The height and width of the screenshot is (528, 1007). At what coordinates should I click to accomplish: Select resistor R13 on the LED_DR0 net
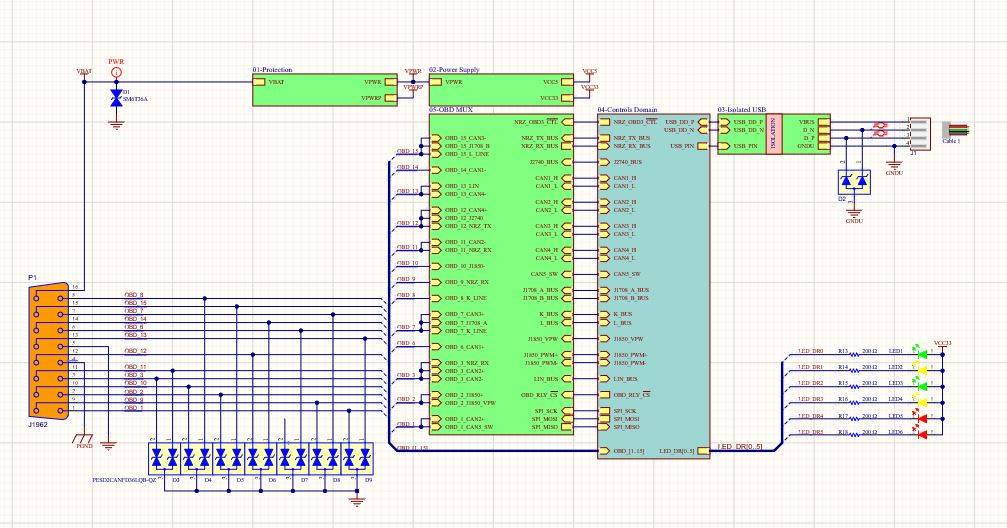click(x=855, y=354)
